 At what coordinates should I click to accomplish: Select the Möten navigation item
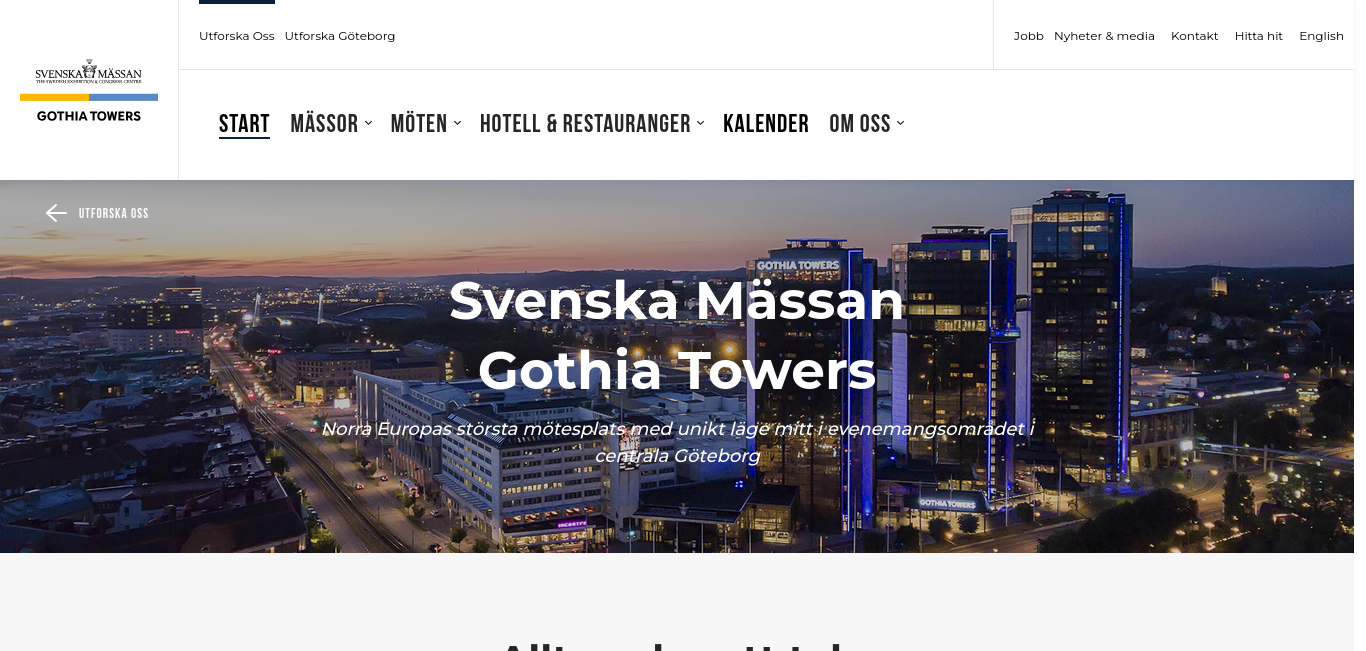[x=419, y=124]
